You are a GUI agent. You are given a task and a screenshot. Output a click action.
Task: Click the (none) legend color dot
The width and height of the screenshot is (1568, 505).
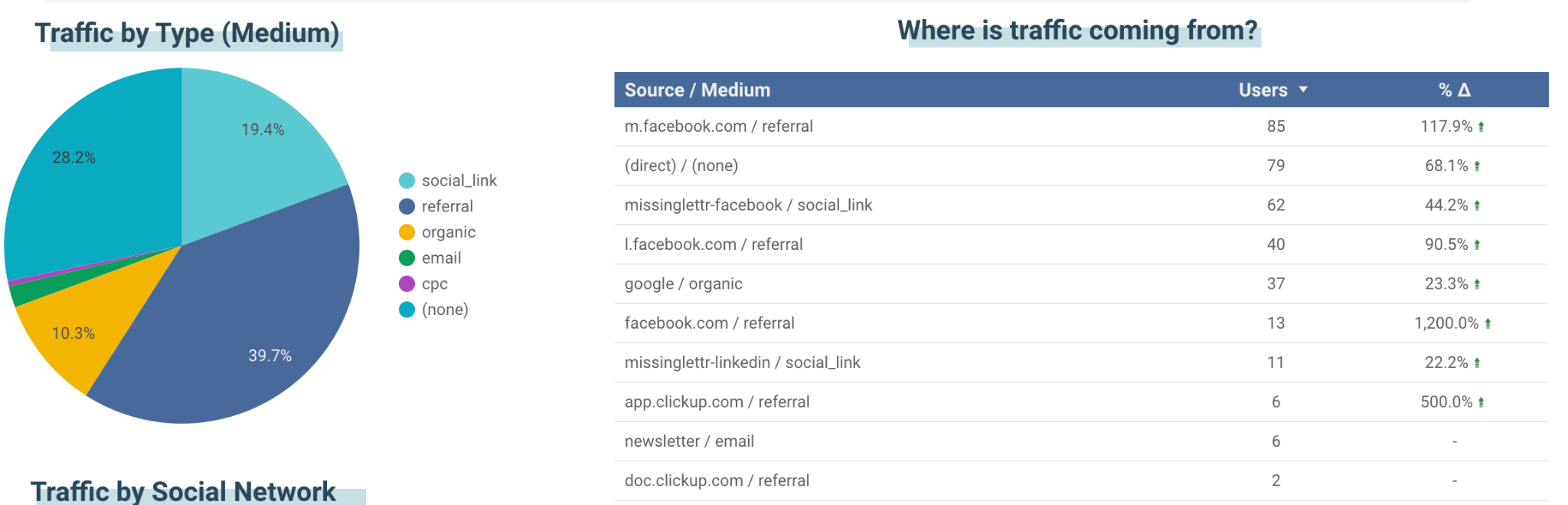[407, 310]
